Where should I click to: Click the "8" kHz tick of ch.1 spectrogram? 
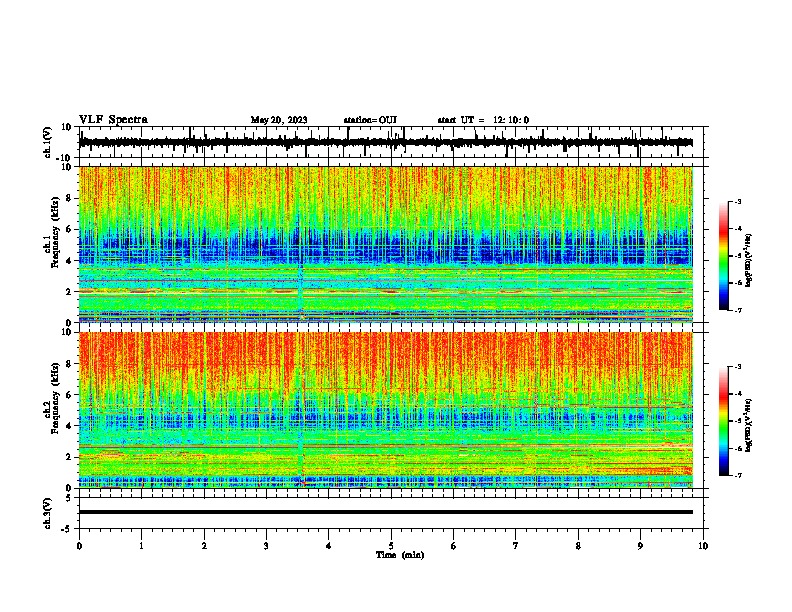[71, 198]
